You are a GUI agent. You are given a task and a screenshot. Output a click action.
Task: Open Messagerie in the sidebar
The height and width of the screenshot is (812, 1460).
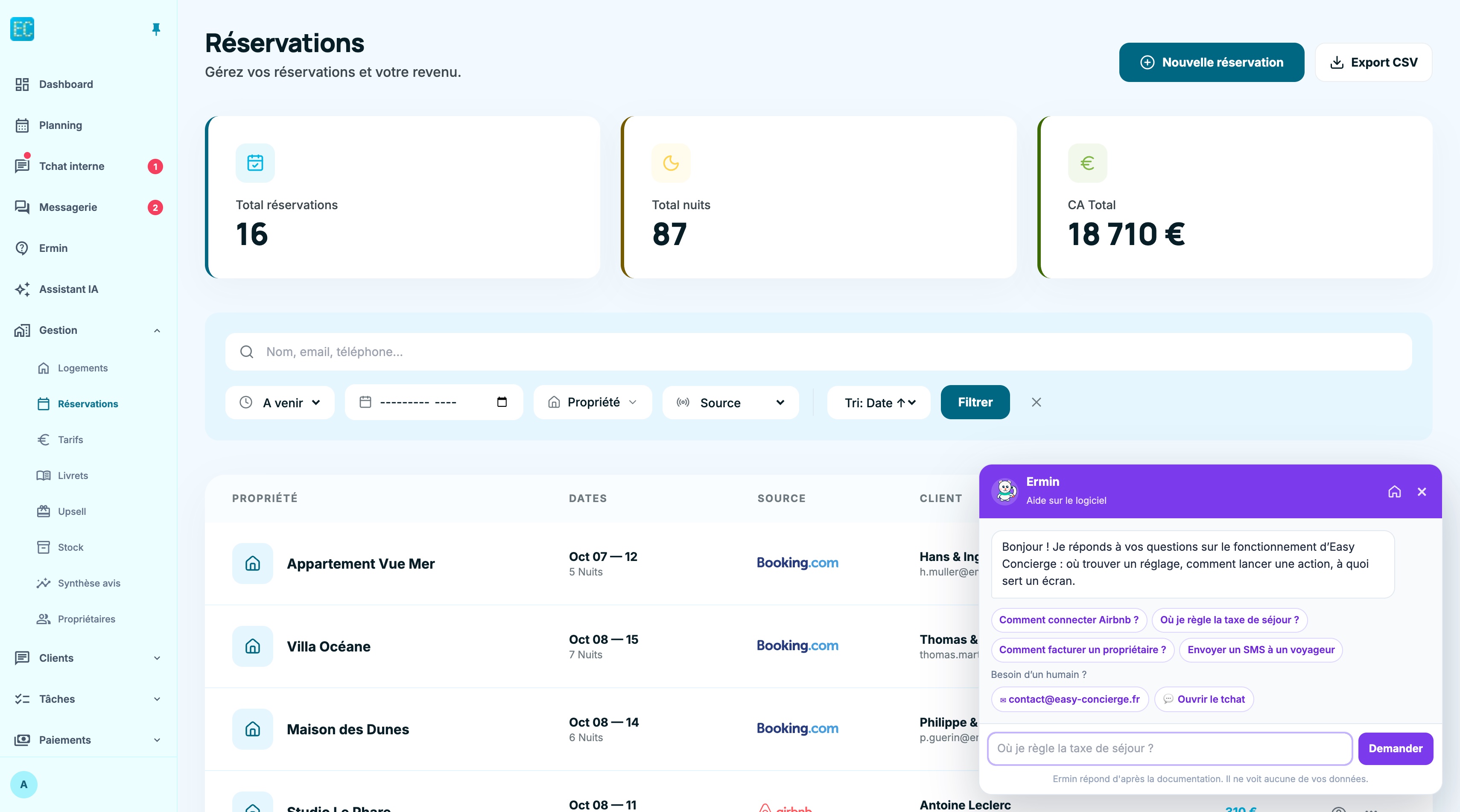pyautogui.click(x=88, y=207)
